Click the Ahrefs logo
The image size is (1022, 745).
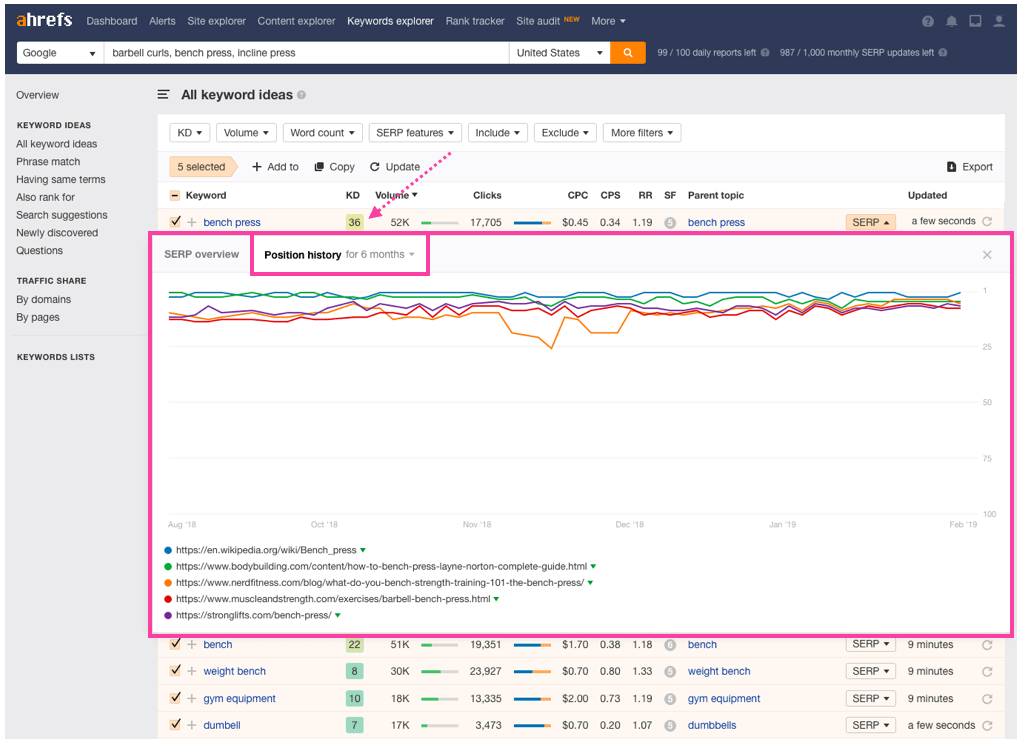44,20
